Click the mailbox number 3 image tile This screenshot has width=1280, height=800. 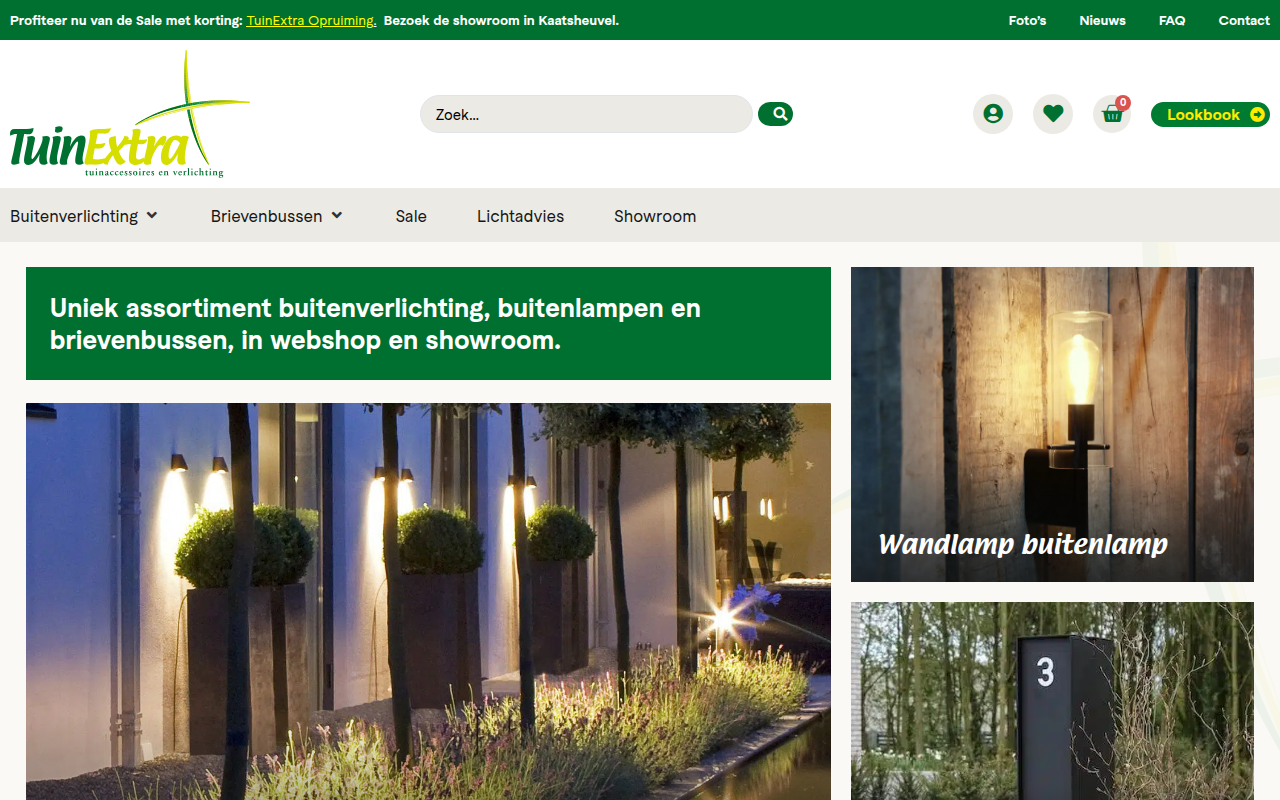pyautogui.click(x=1052, y=701)
